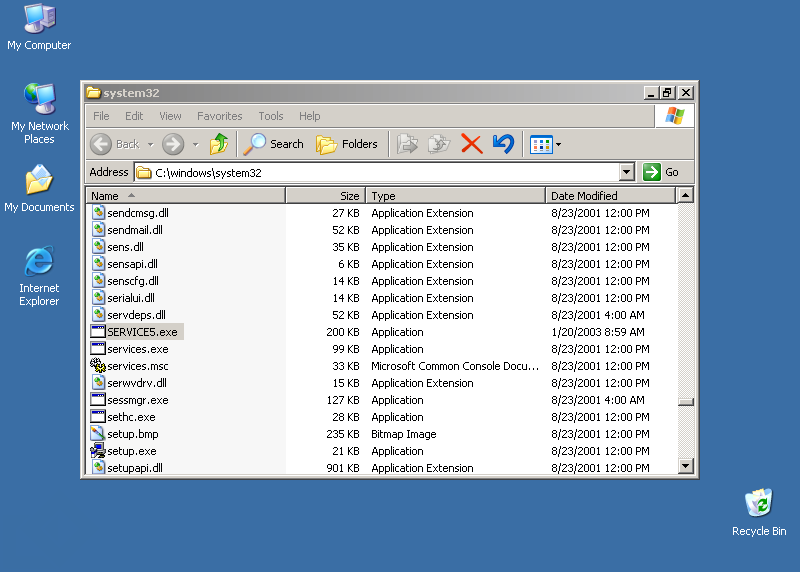Open the Favorites menu
Viewport: 800px width, 572px height.
(x=219, y=116)
